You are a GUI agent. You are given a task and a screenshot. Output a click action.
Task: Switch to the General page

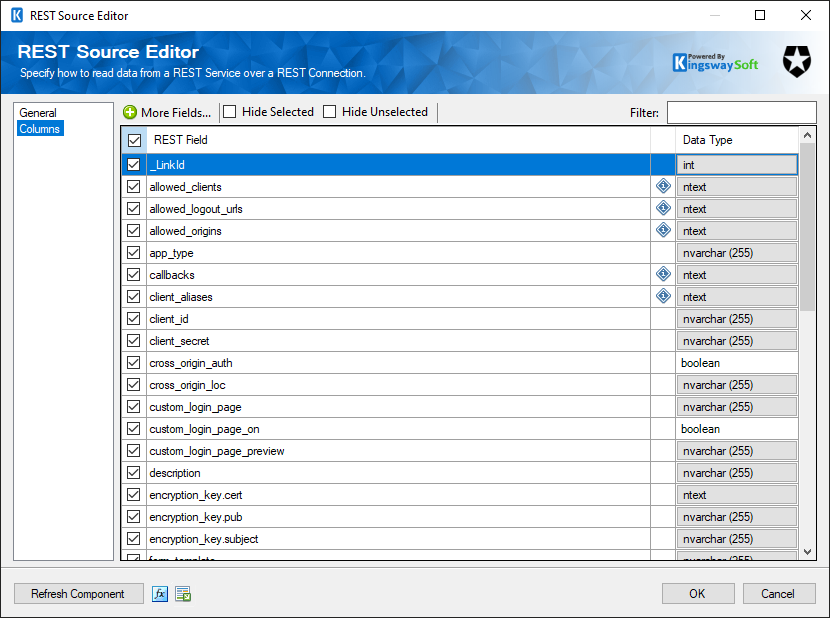(x=38, y=113)
